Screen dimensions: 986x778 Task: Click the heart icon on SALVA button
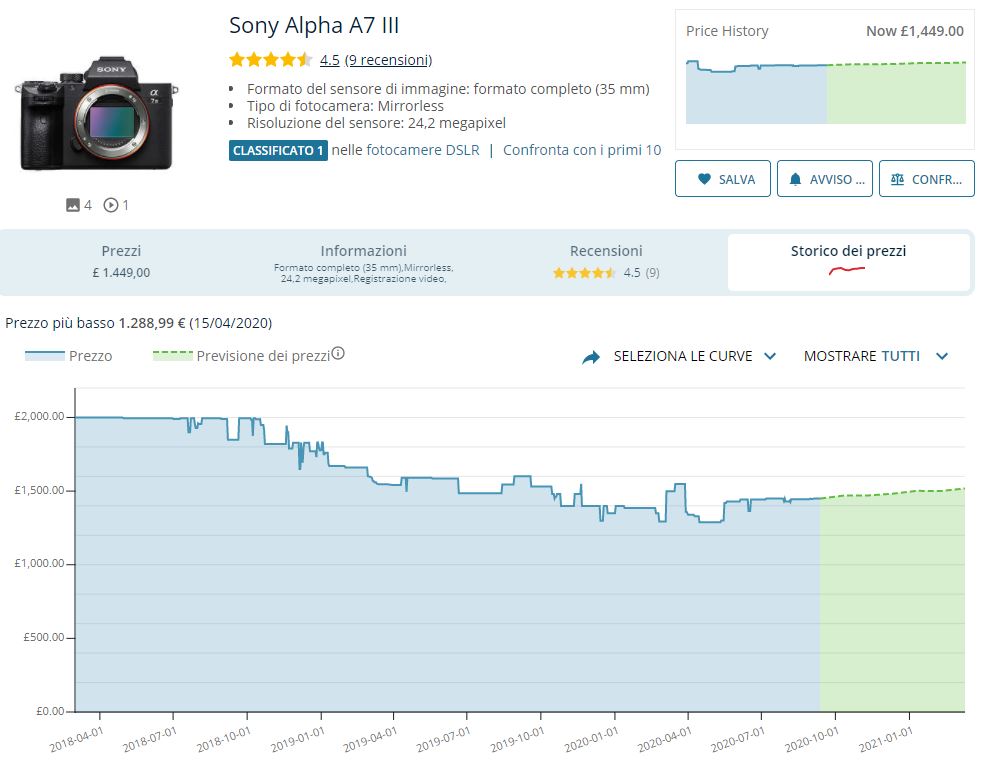[x=704, y=179]
